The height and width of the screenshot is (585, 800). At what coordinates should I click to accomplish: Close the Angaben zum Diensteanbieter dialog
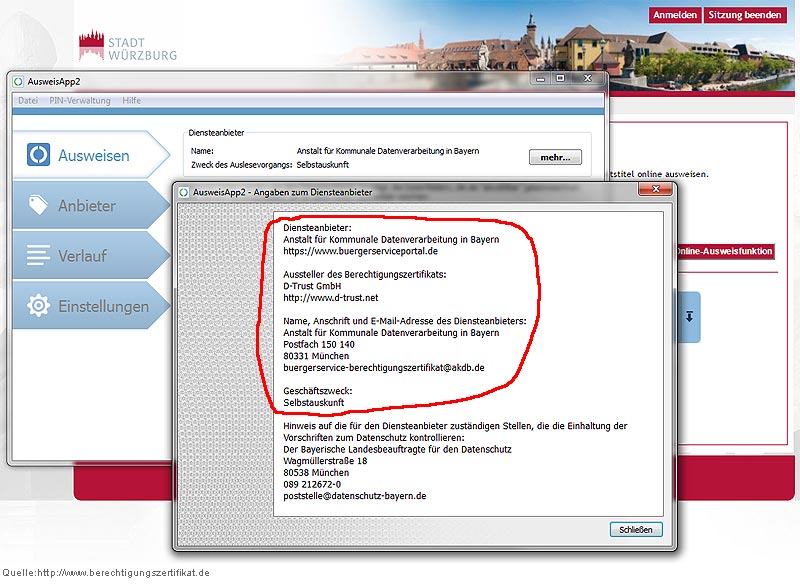pos(656,189)
